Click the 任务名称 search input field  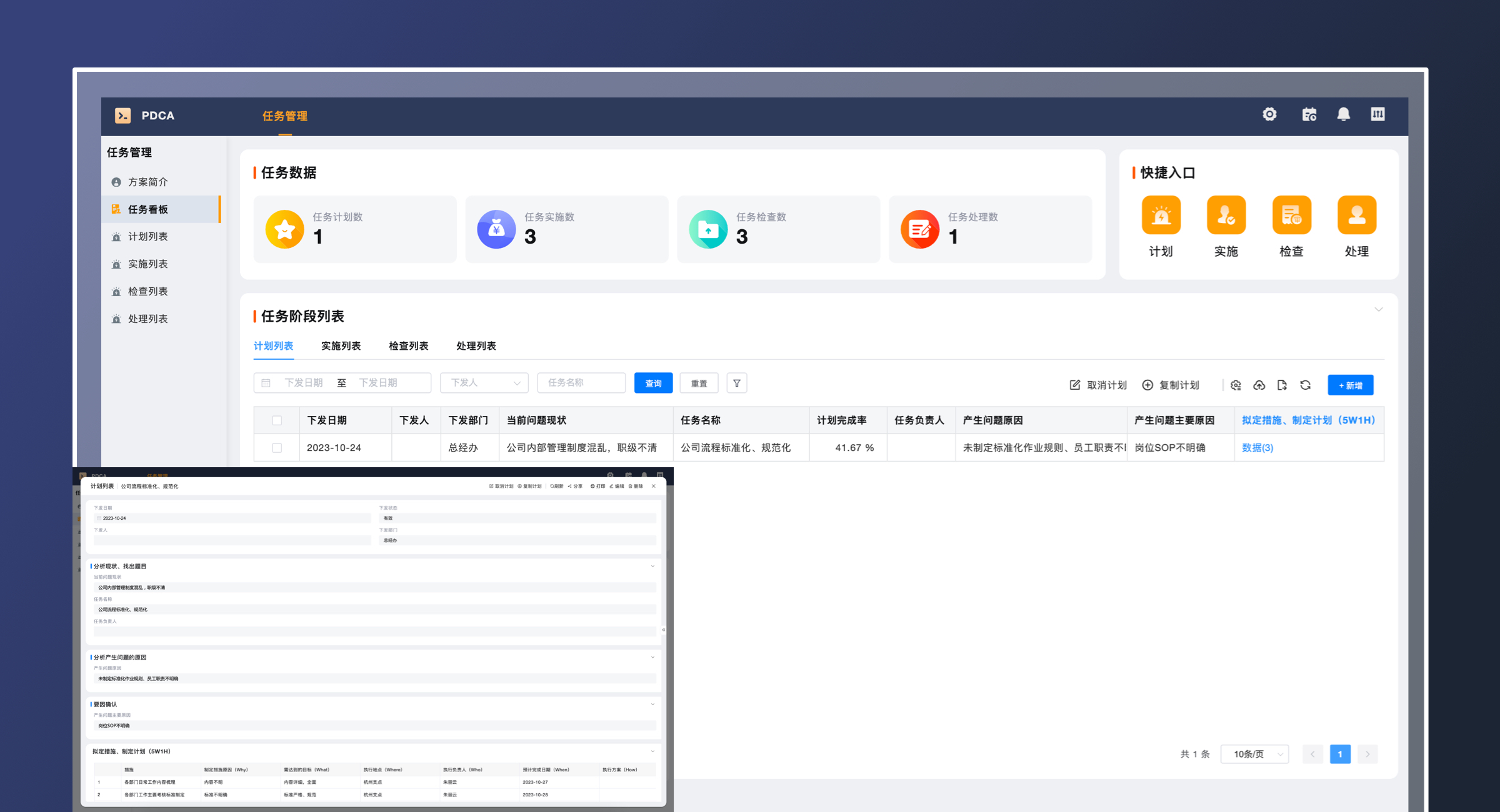point(581,383)
